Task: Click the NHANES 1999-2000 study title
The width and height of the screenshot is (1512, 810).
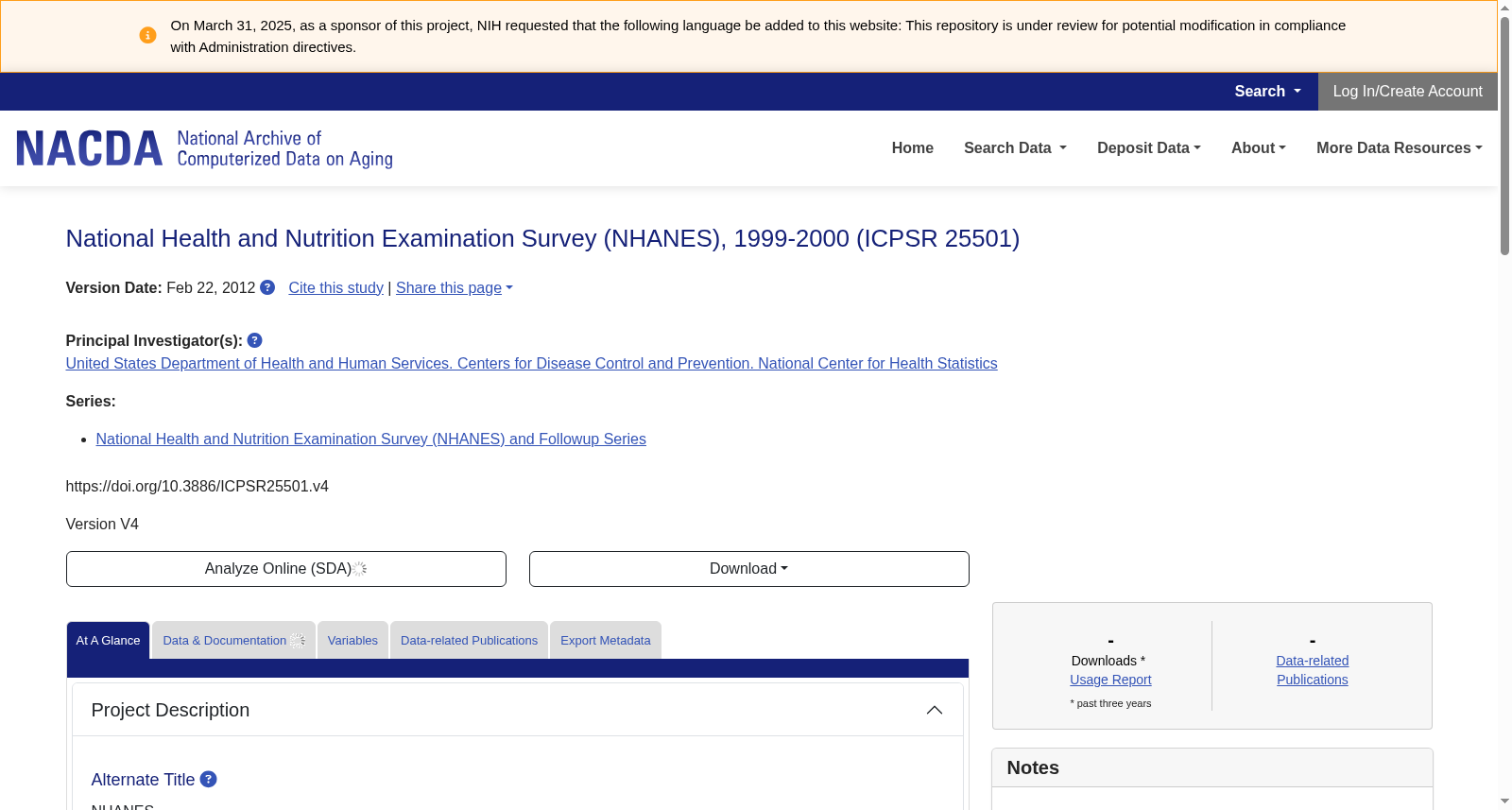Action: 542,238
